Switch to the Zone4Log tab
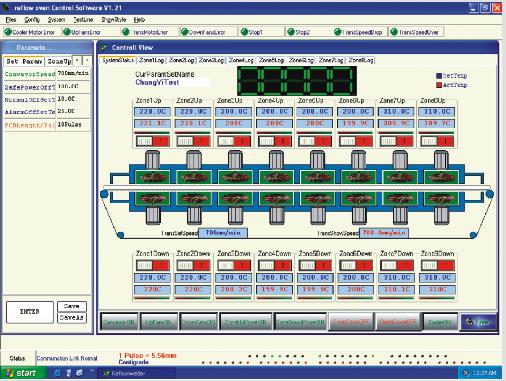The width and height of the screenshot is (506, 381). (241, 60)
